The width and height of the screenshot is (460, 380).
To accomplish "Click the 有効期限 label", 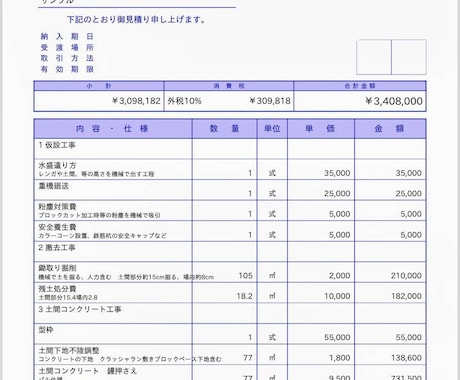I will pyautogui.click(x=67, y=69).
